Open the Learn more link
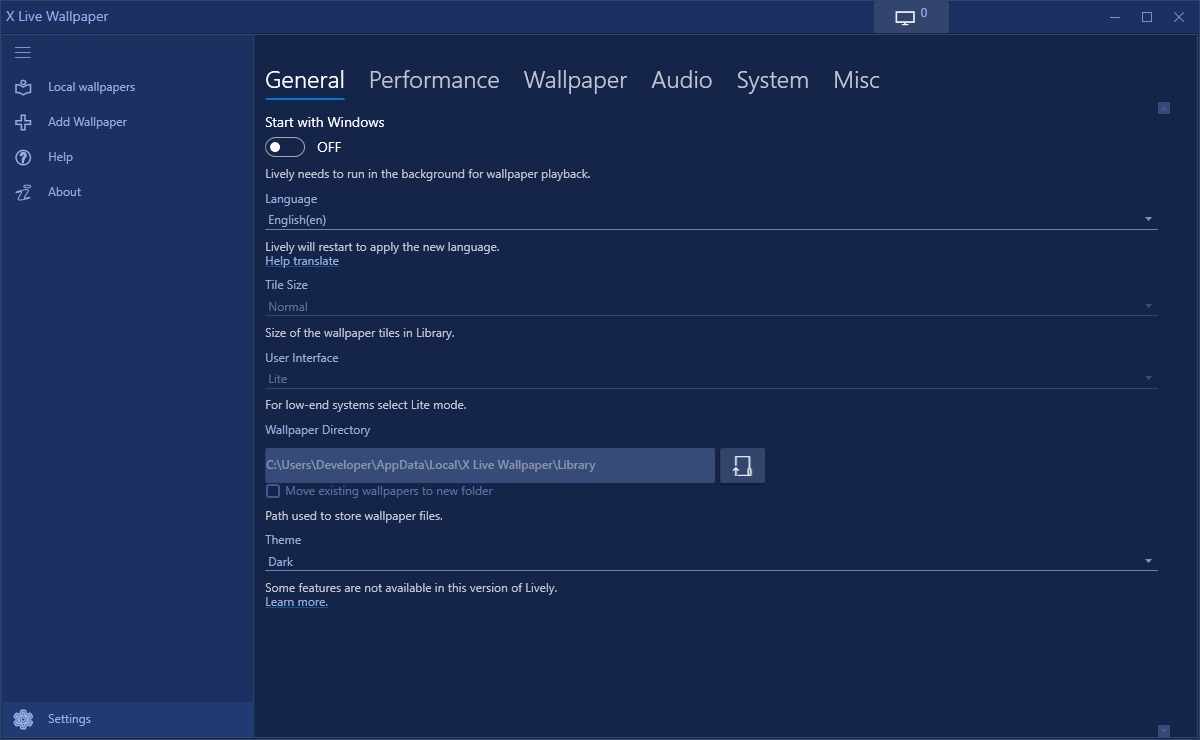This screenshot has width=1200, height=740. pyautogui.click(x=294, y=601)
